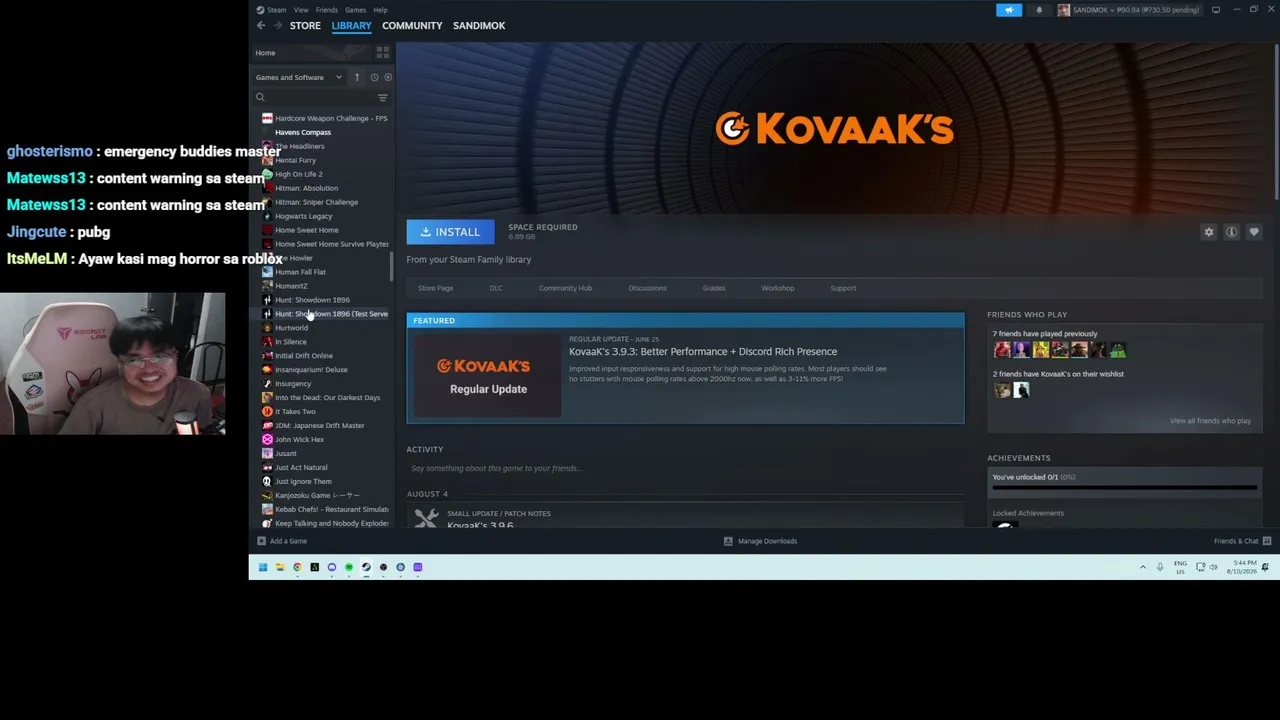Open Friends & Chat panel
This screenshot has width=1280, height=720.
pyautogui.click(x=1242, y=541)
